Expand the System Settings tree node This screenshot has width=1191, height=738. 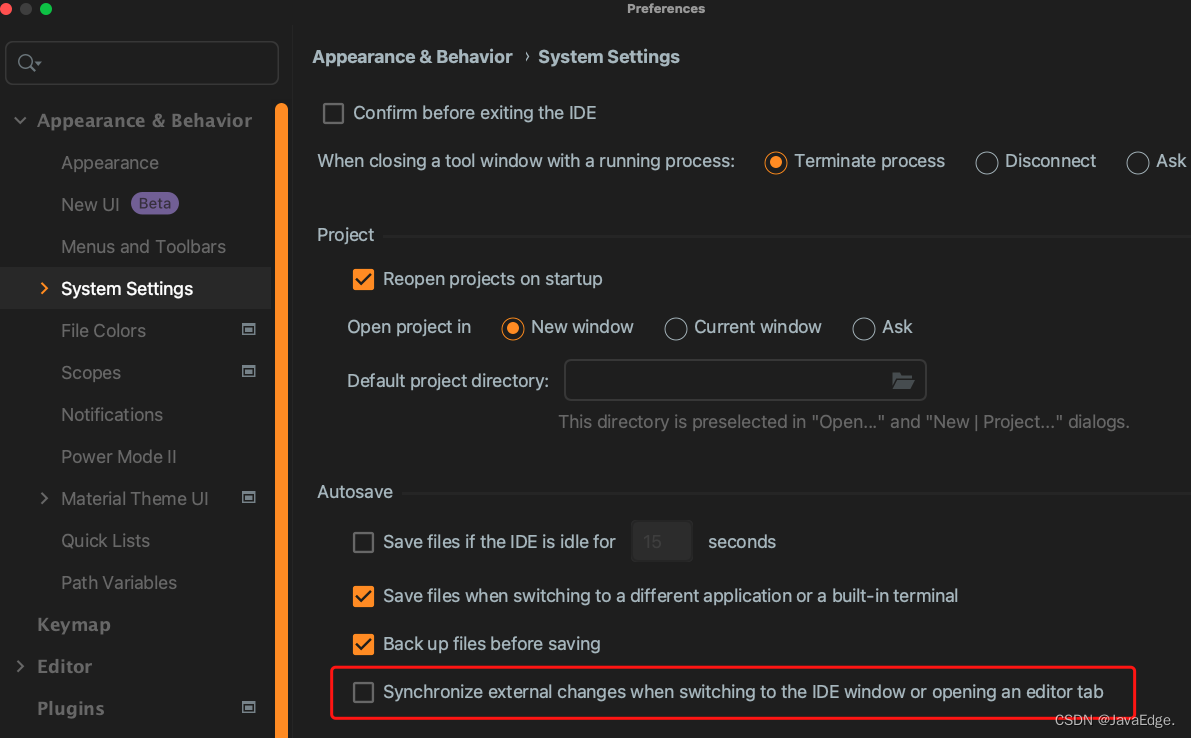click(44, 289)
